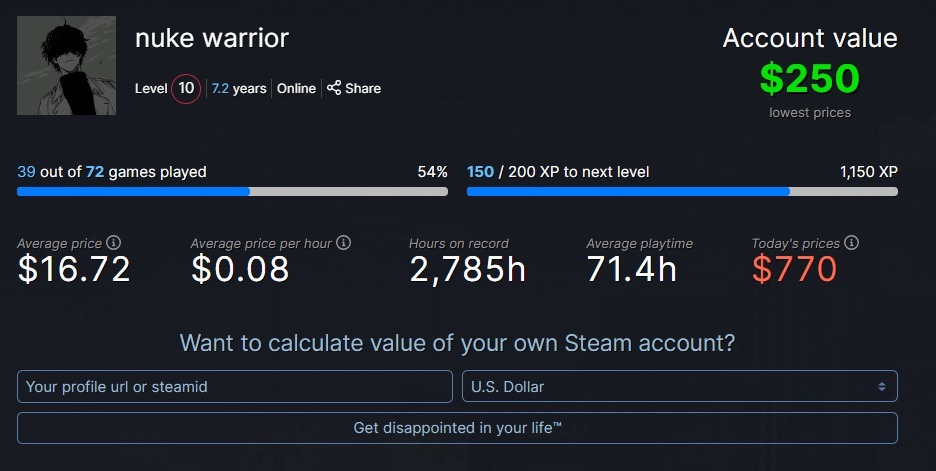
Task: Click the profile url or steamid field
Action: tap(235, 386)
